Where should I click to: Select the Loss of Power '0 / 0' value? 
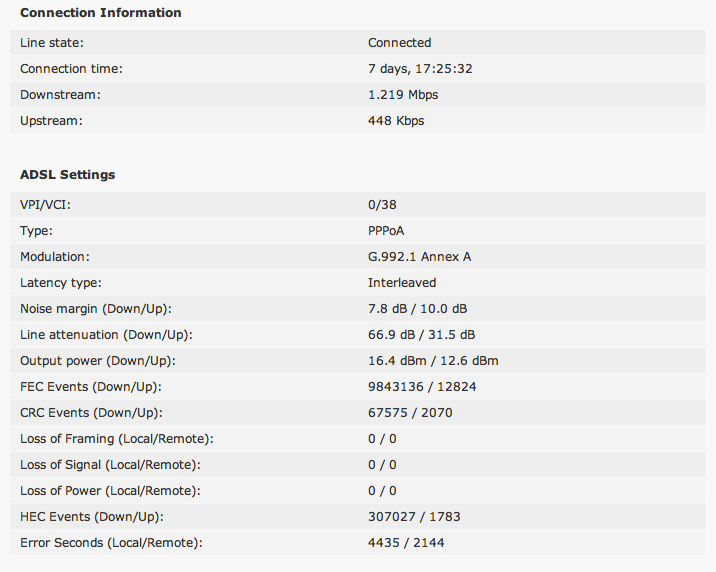[382, 491]
